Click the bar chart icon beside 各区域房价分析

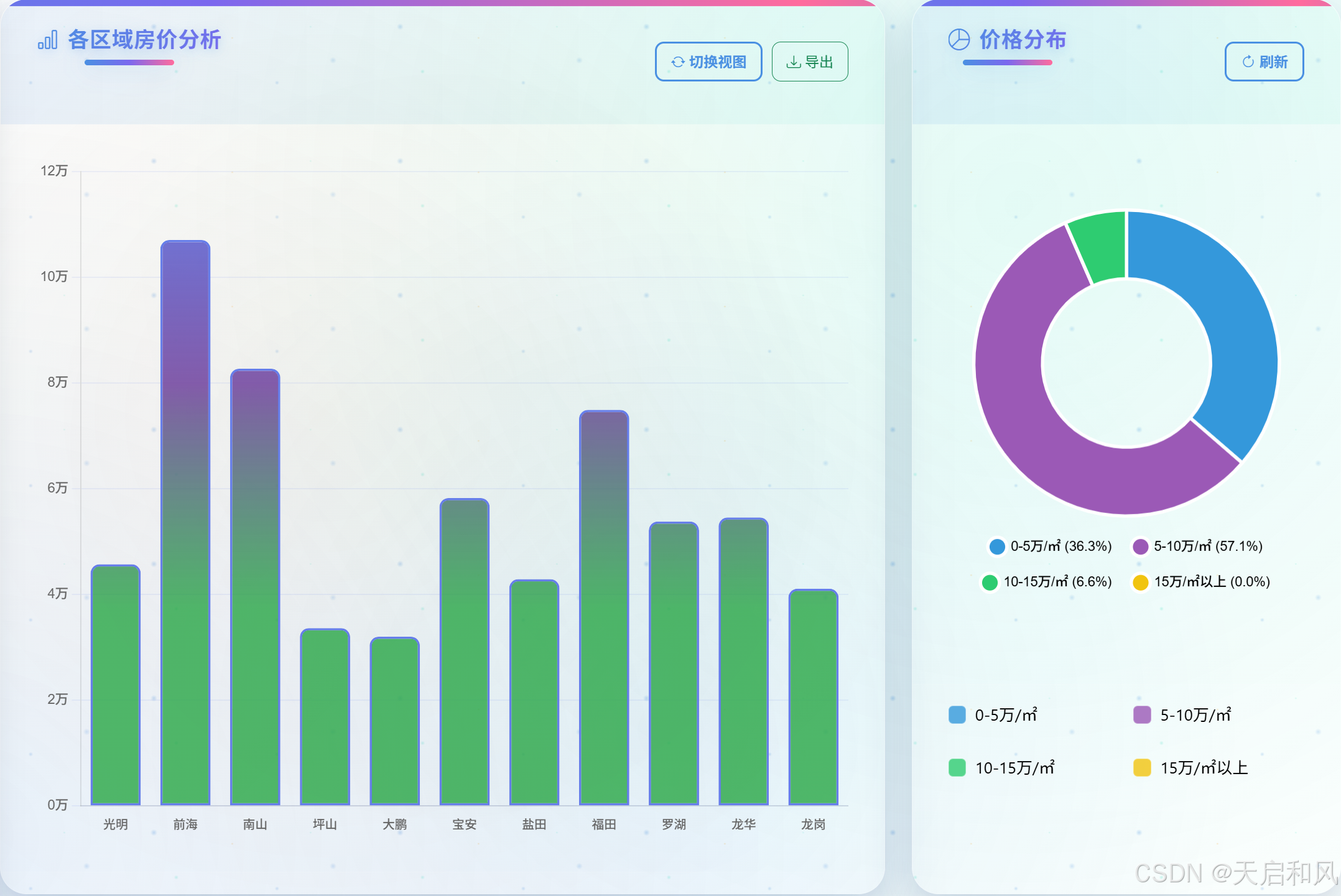pos(48,40)
